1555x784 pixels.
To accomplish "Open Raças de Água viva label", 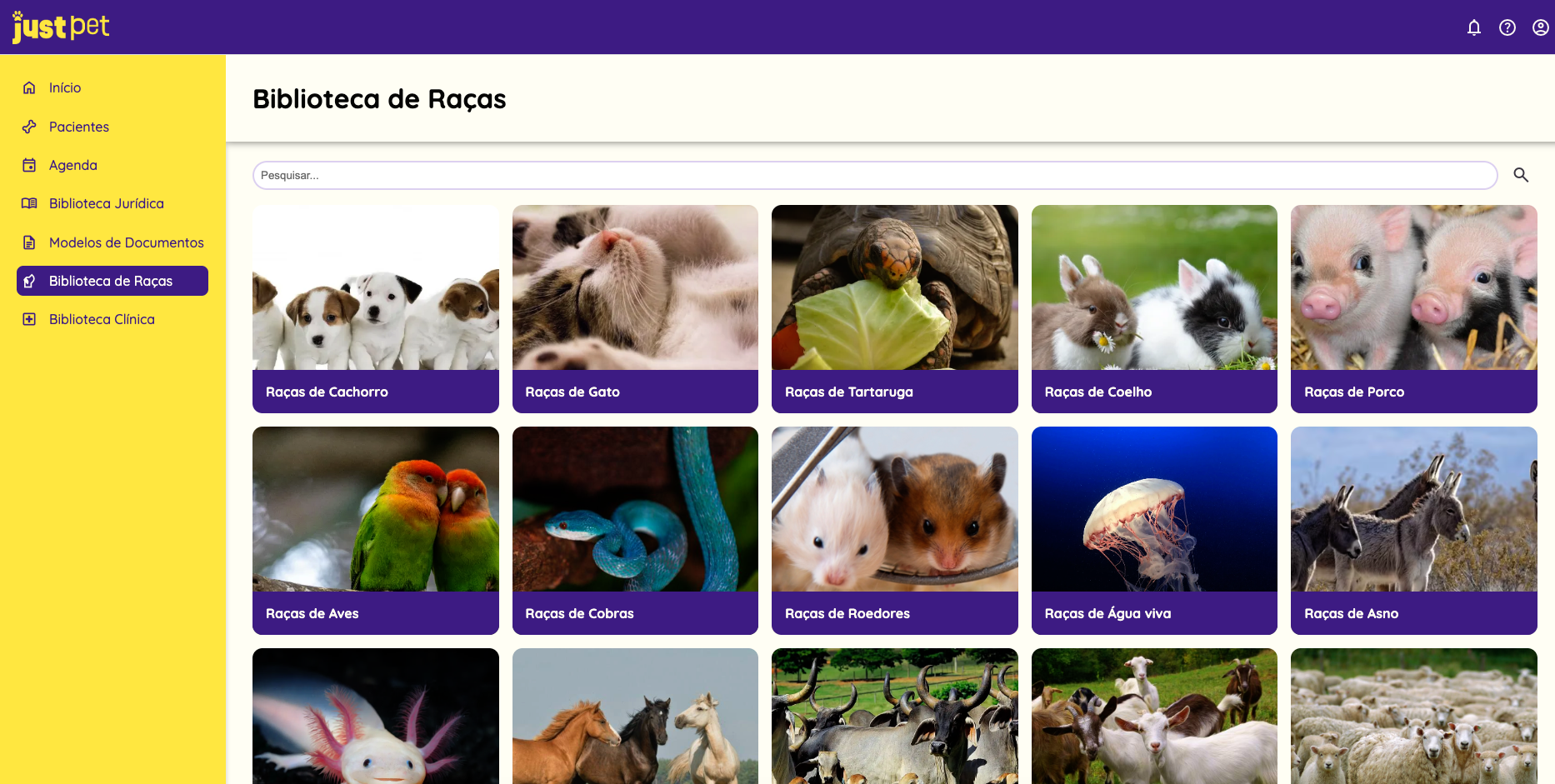I will pyautogui.click(x=1108, y=613).
